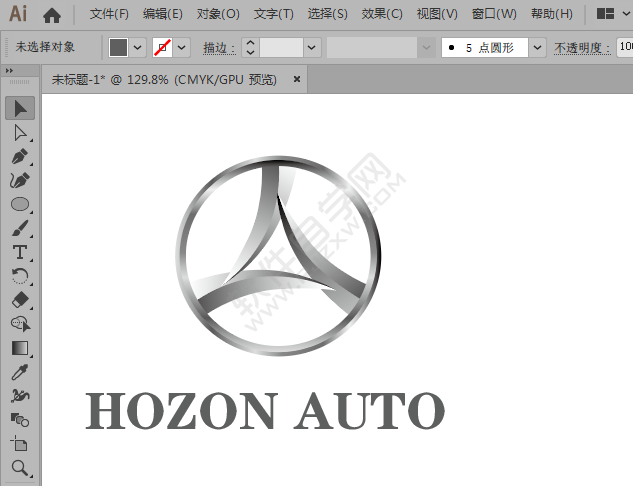Expand the toolbar with double-arrow
The height and width of the screenshot is (486, 633).
(x=9, y=71)
